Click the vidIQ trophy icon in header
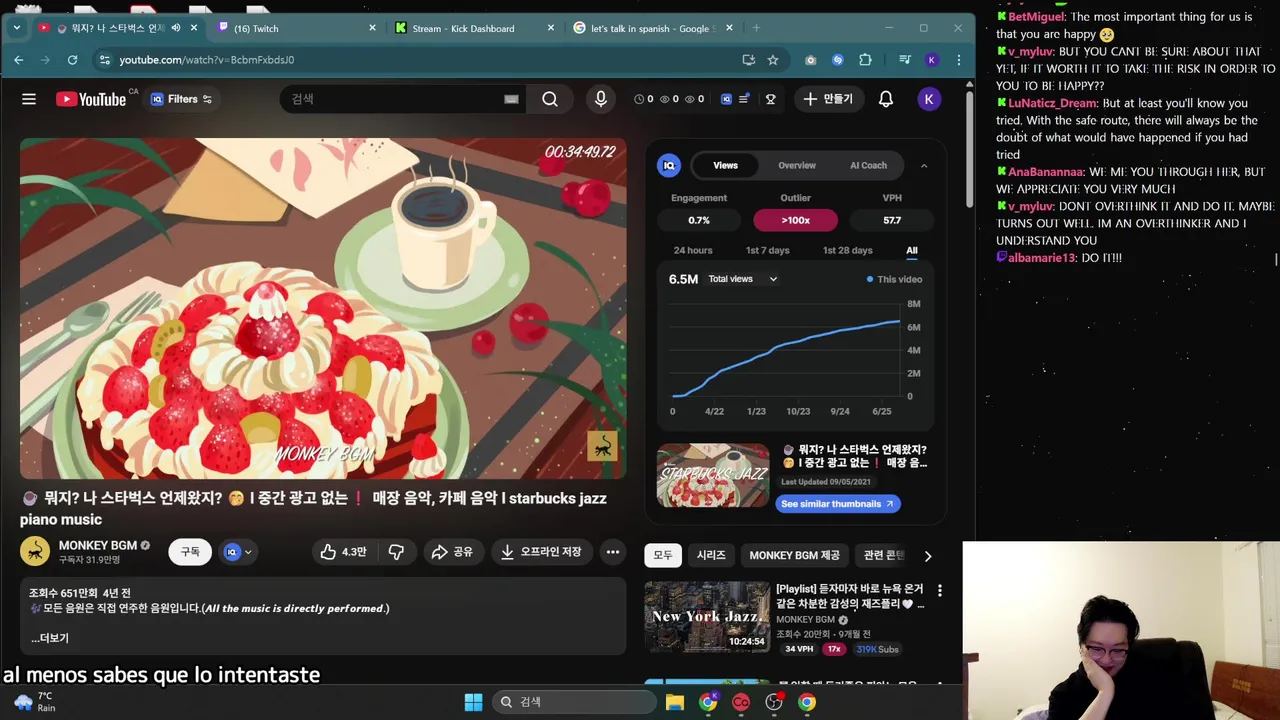The image size is (1280, 720). point(771,99)
